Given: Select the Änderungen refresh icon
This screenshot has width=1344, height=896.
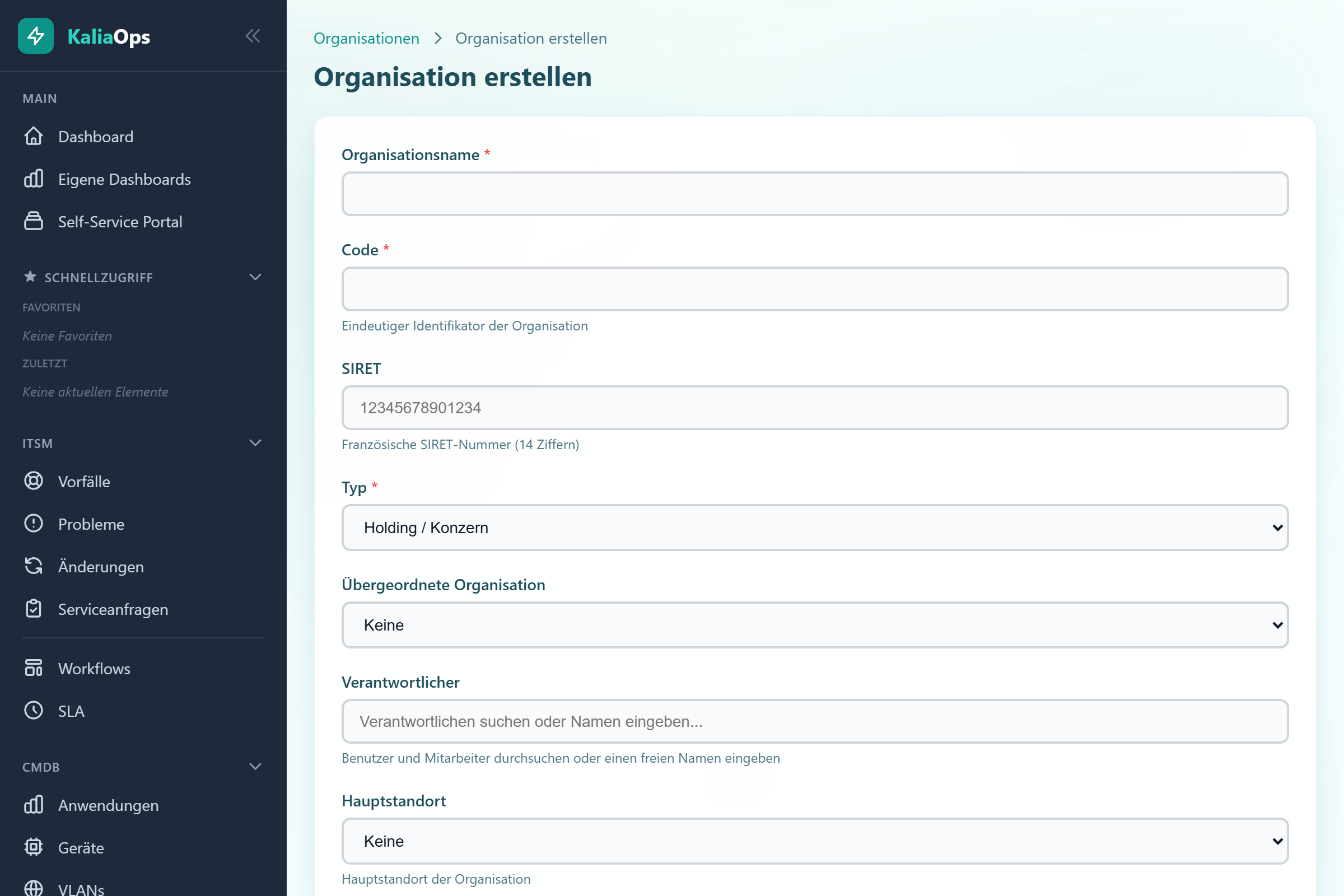Looking at the screenshot, I should [34, 566].
